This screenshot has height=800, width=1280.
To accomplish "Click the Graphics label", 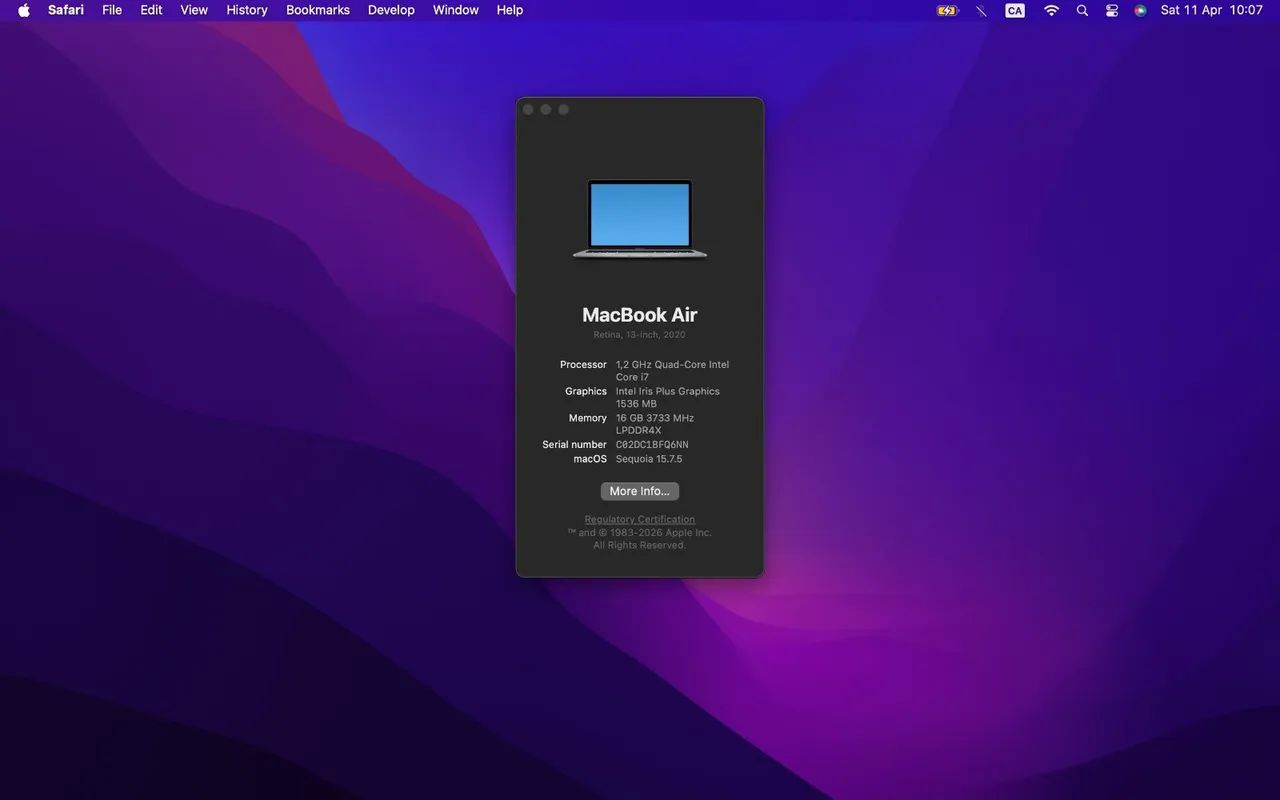I will pyautogui.click(x=586, y=391).
